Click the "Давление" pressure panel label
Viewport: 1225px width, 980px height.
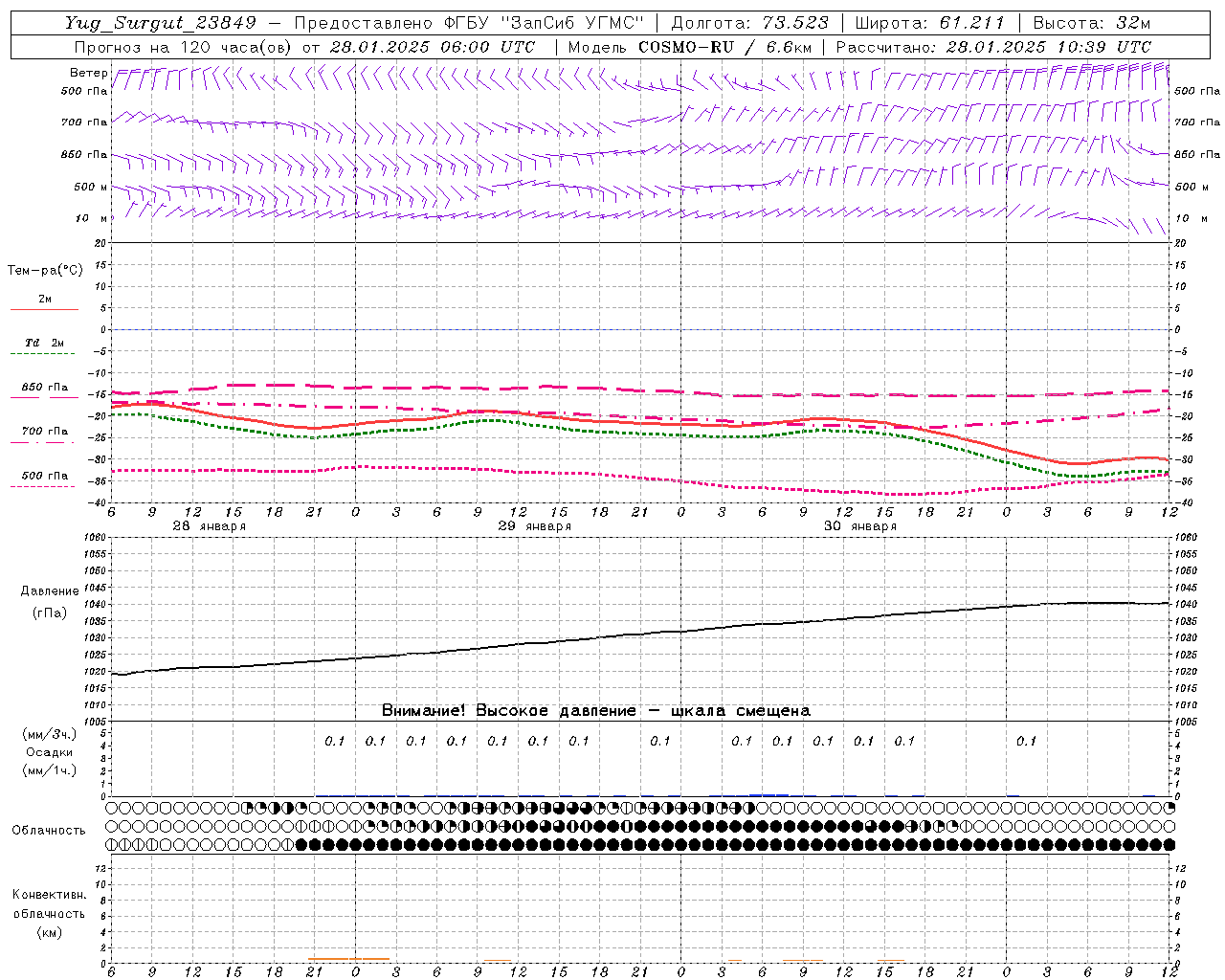click(50, 591)
